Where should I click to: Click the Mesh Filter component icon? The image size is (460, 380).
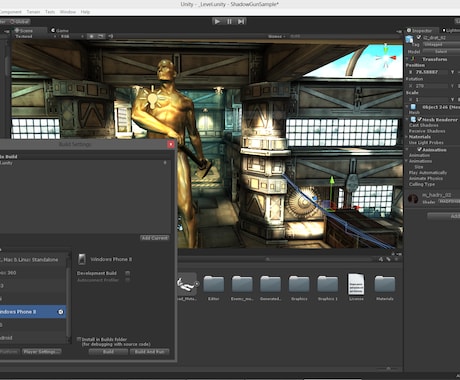point(413,107)
